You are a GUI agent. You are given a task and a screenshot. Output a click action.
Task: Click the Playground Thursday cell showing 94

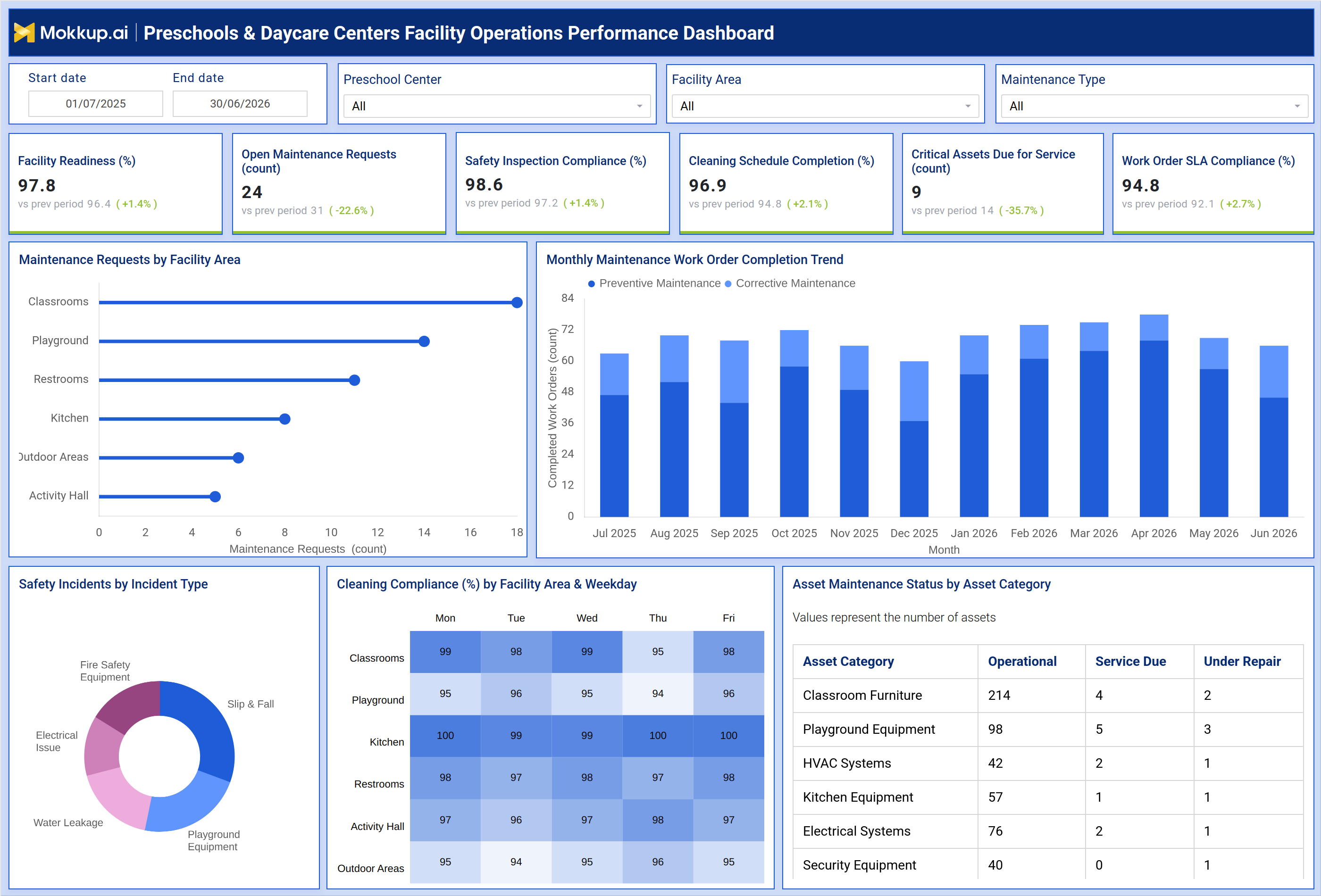click(658, 693)
